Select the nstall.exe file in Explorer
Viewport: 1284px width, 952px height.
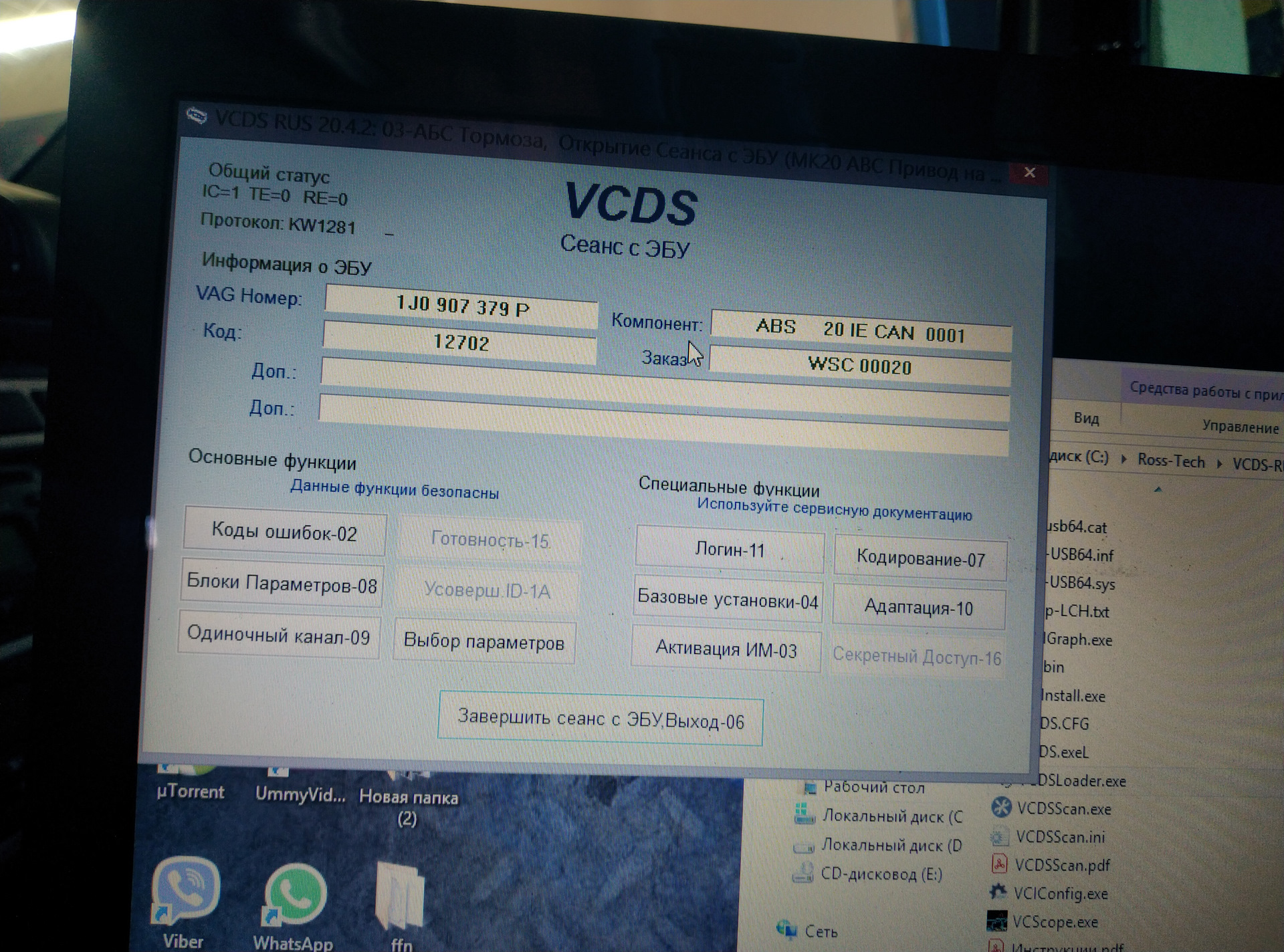click(x=1073, y=695)
